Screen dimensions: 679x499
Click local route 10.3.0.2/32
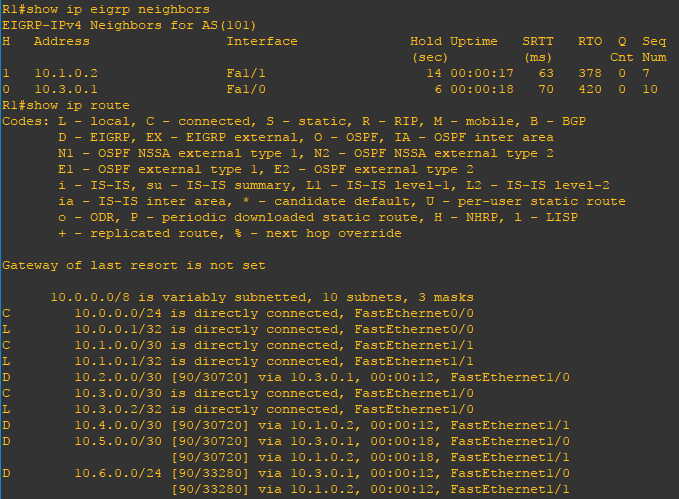coord(238,410)
